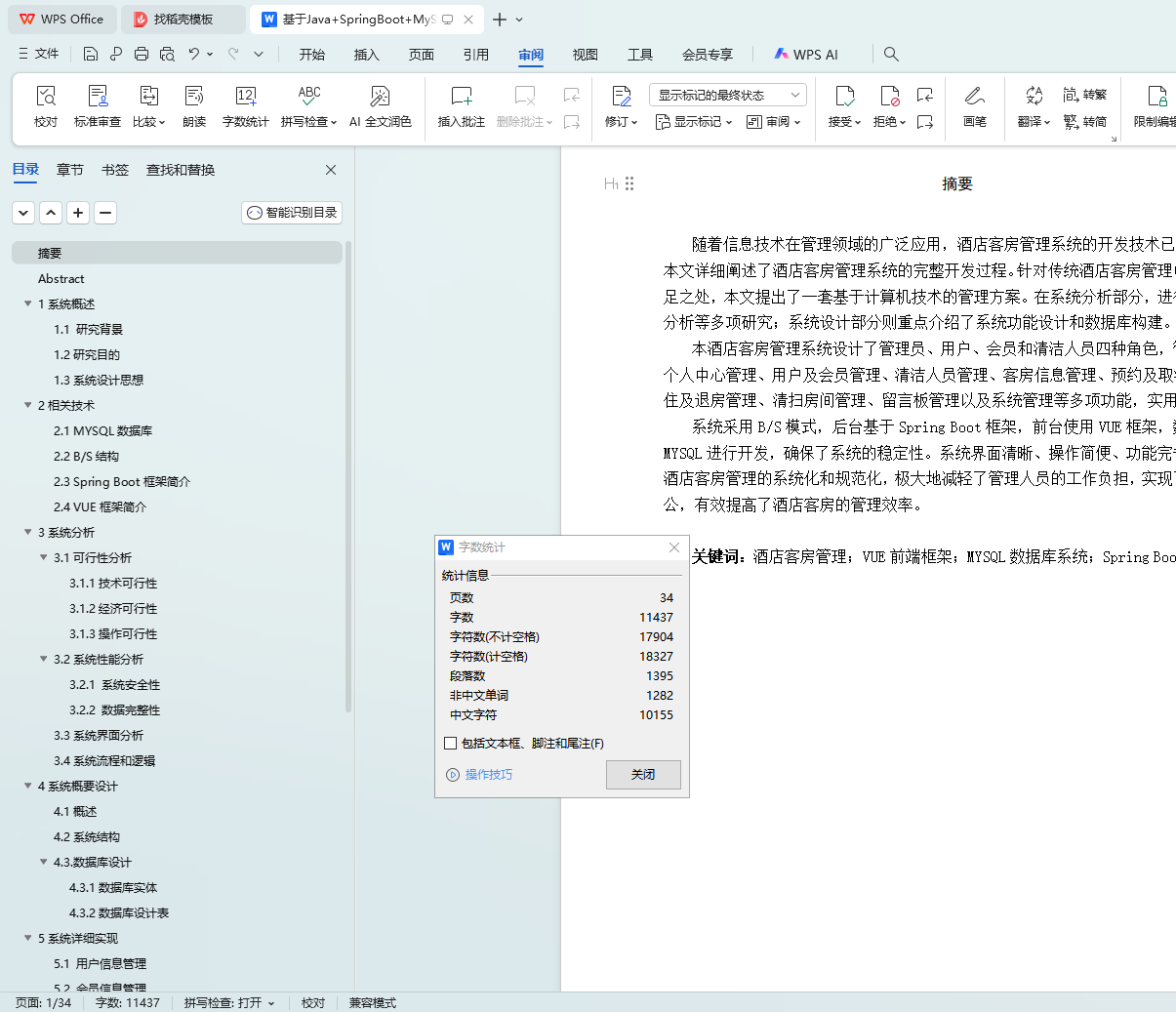1176x1012 pixels.
Task: Click the search magnifier icon in menu bar
Action: [891, 55]
